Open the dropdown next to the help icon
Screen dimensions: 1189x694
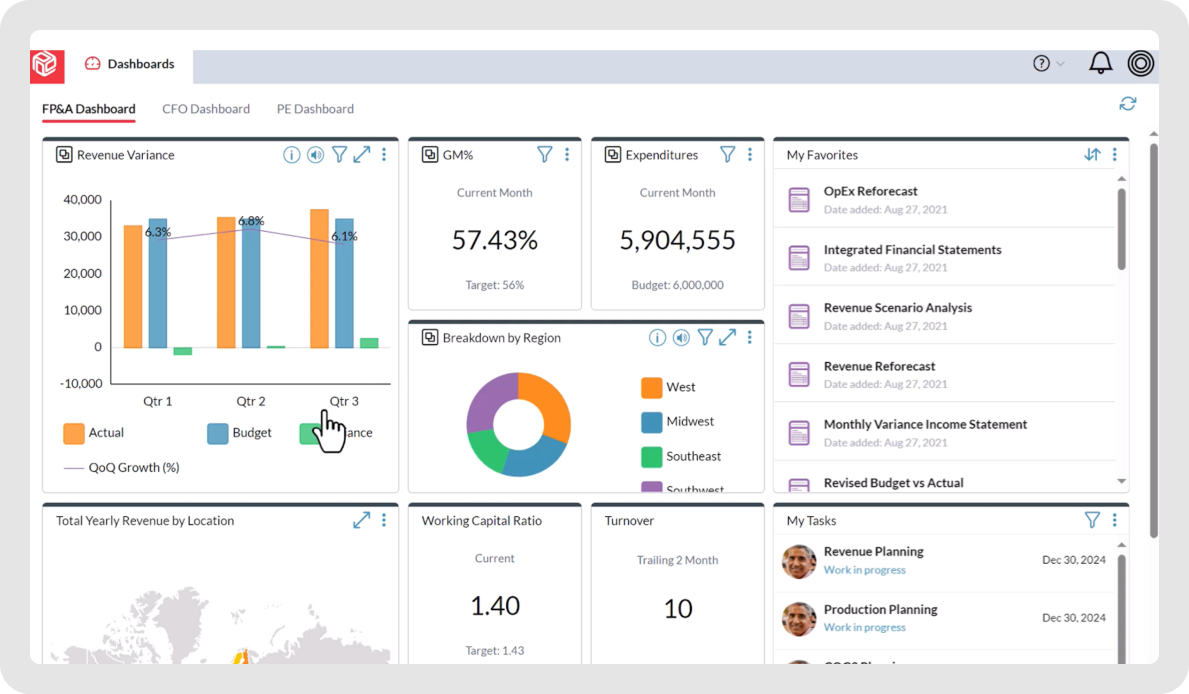1059,63
